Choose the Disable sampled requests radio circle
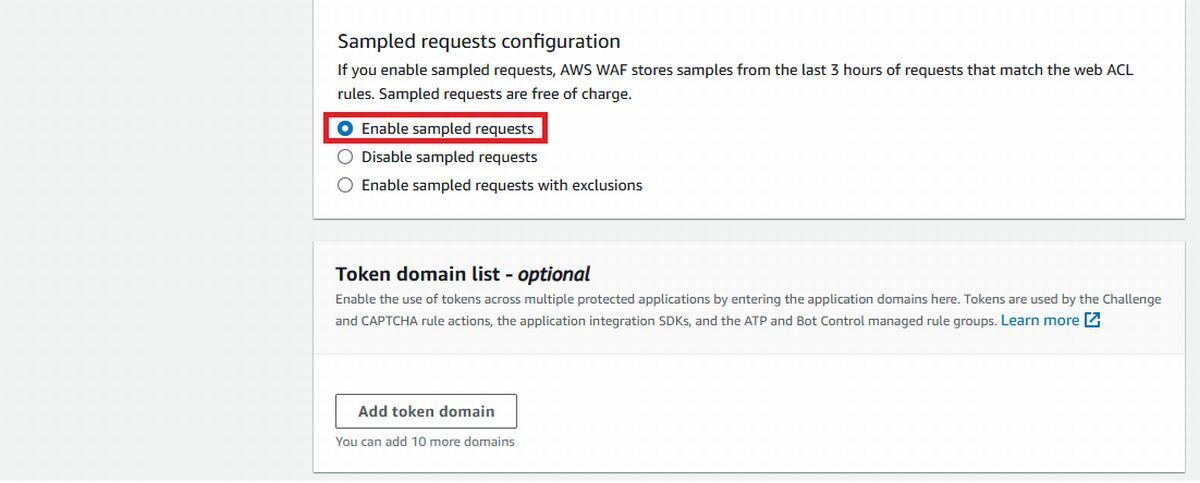This screenshot has width=1200, height=483. (345, 157)
